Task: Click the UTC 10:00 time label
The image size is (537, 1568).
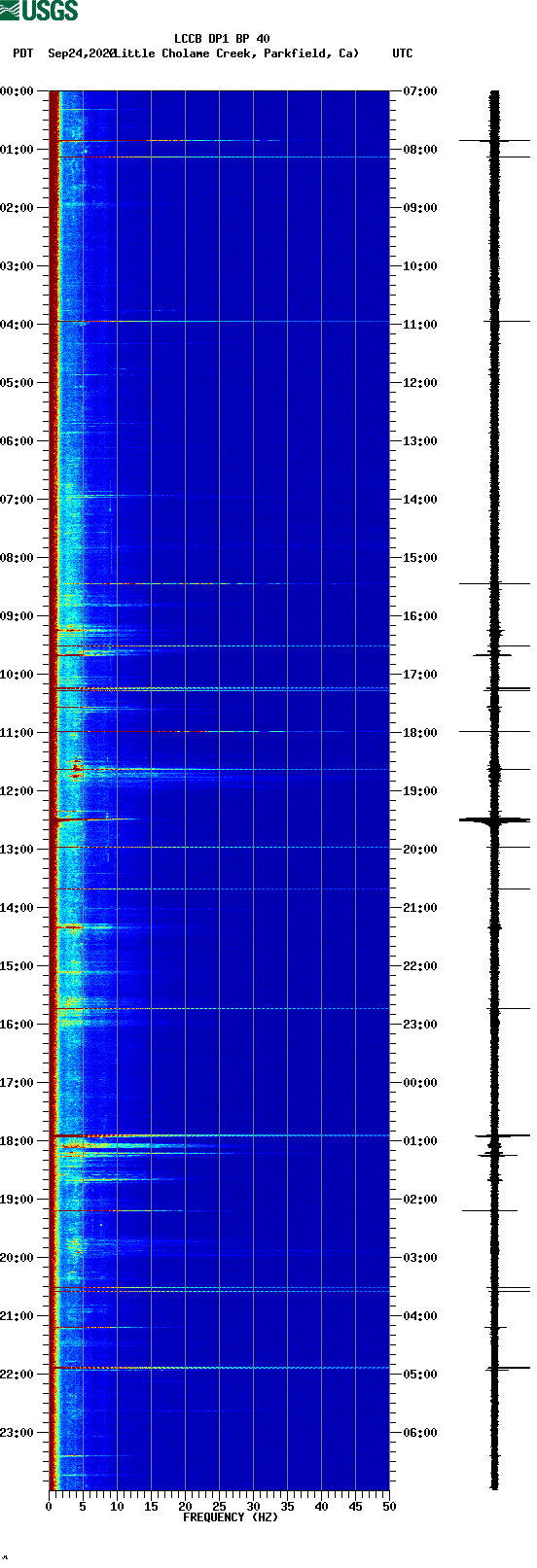Action: point(420,266)
